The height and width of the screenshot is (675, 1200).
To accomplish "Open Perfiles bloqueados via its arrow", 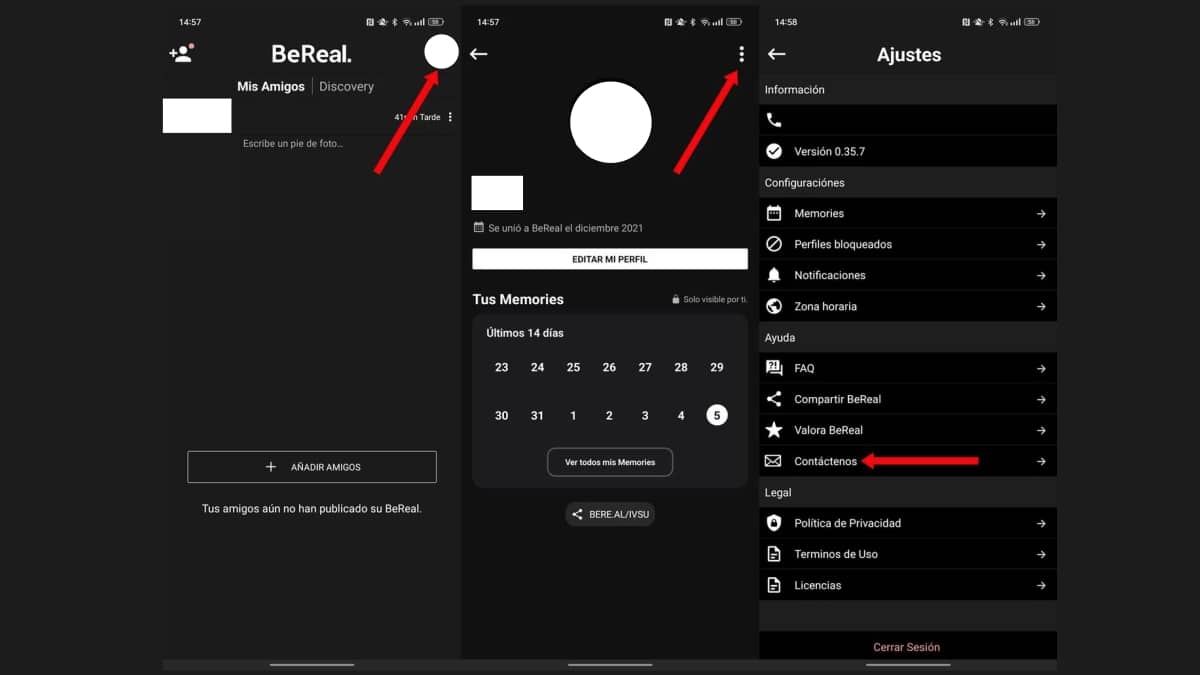I will [x=1041, y=244].
